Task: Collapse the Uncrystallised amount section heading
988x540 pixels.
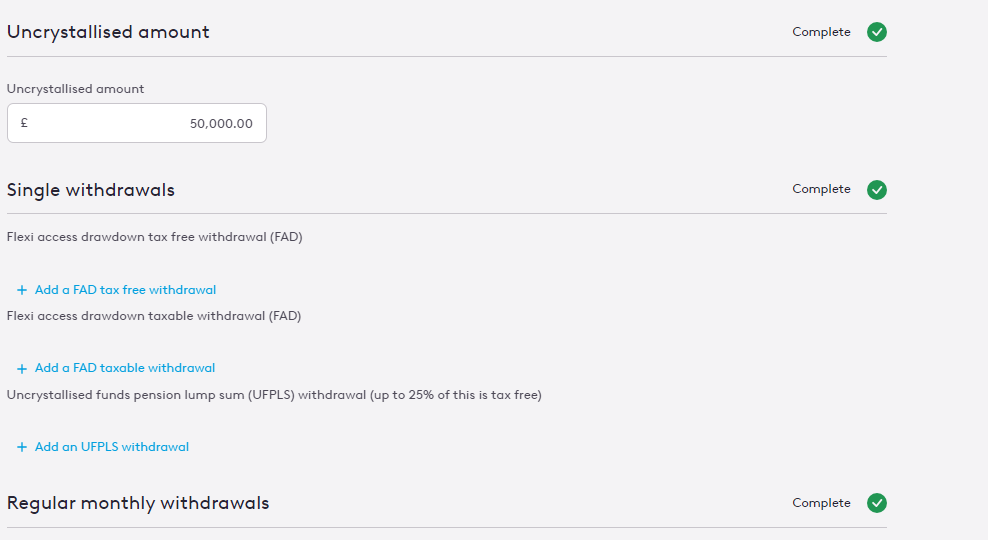Action: [x=108, y=32]
